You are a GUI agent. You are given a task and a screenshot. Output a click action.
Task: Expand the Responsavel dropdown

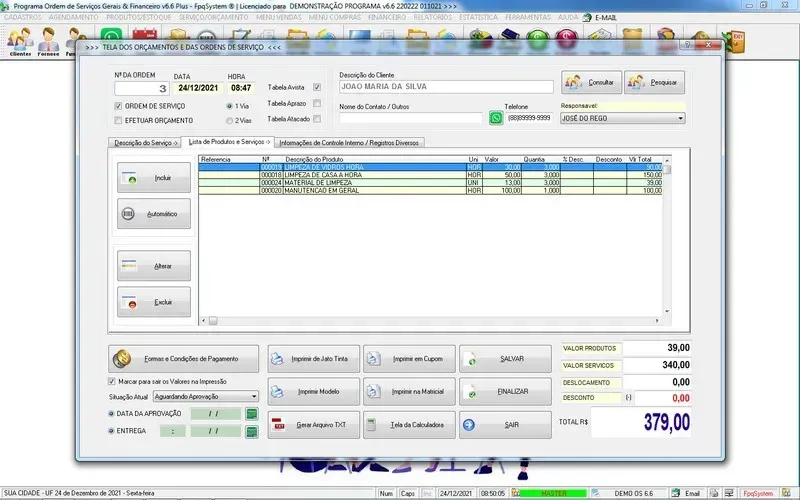click(680, 118)
